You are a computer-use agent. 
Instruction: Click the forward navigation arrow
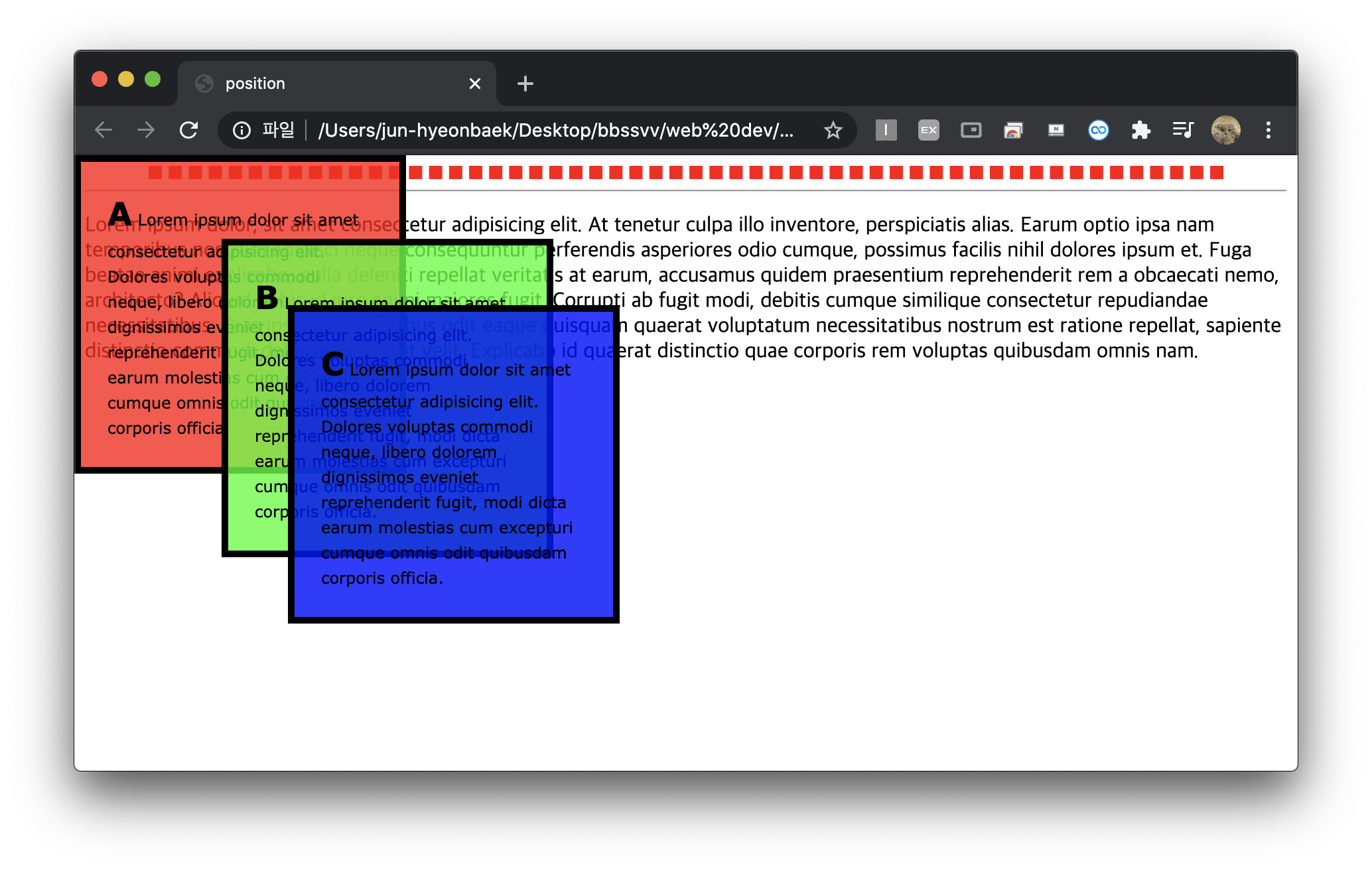coord(146,130)
